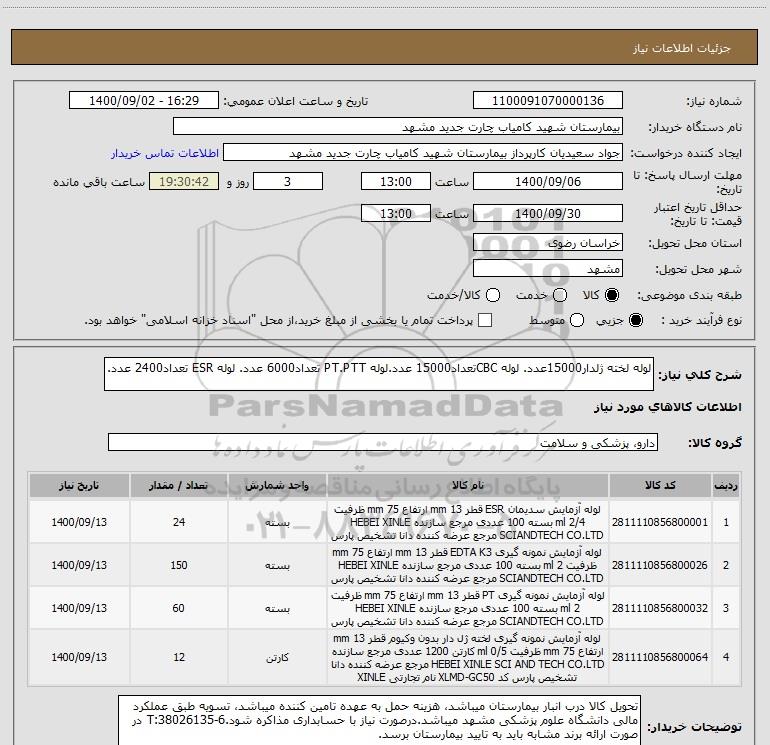Click the کد کالا column header
This screenshot has height=745, width=770.
(x=660, y=486)
